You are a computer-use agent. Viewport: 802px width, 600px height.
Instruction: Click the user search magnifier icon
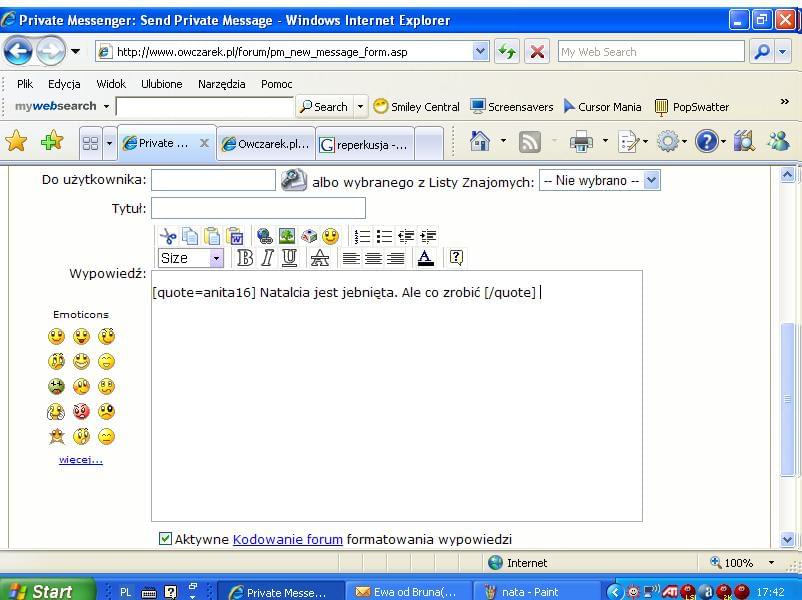click(294, 180)
